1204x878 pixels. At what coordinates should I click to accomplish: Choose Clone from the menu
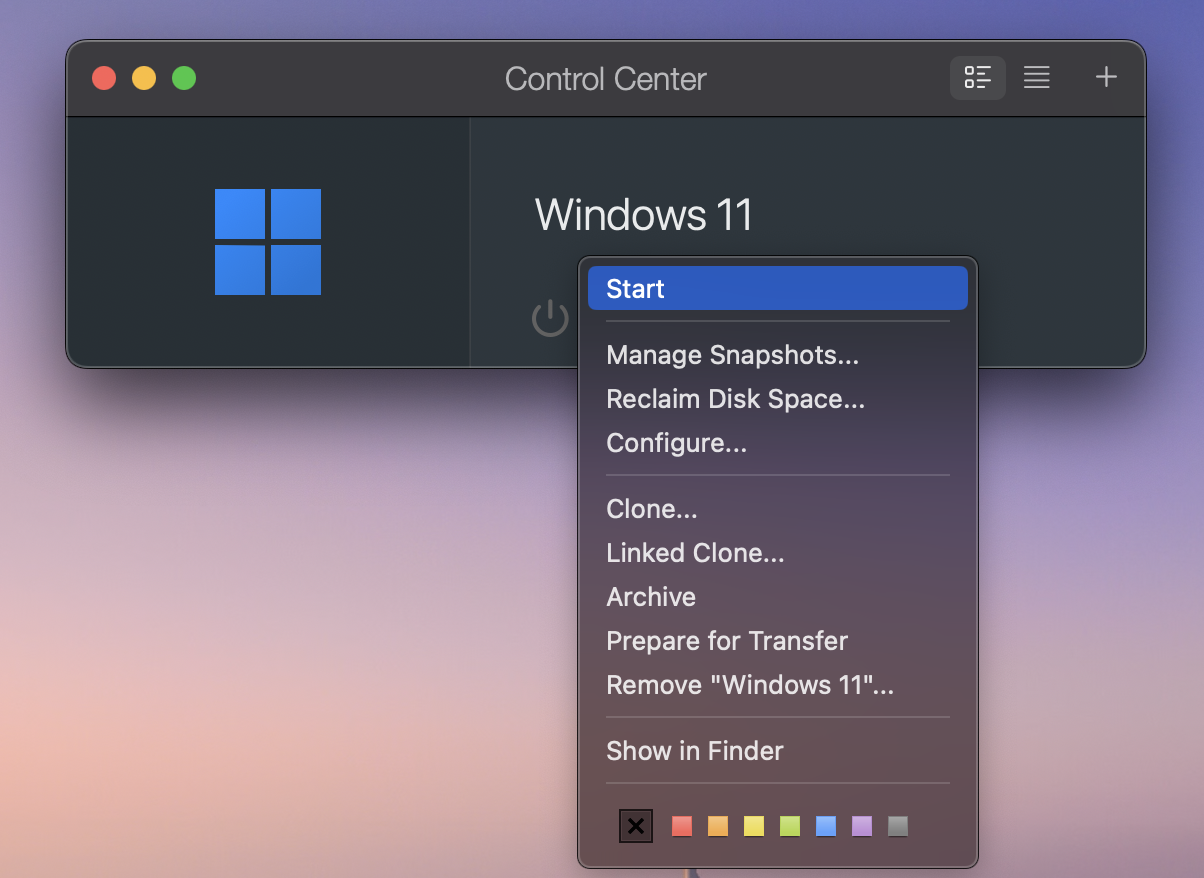(651, 508)
